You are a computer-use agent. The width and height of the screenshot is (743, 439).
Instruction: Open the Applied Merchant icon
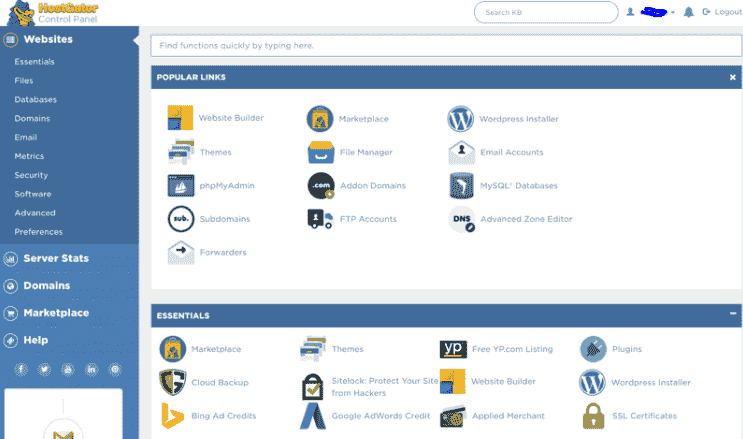(453, 416)
